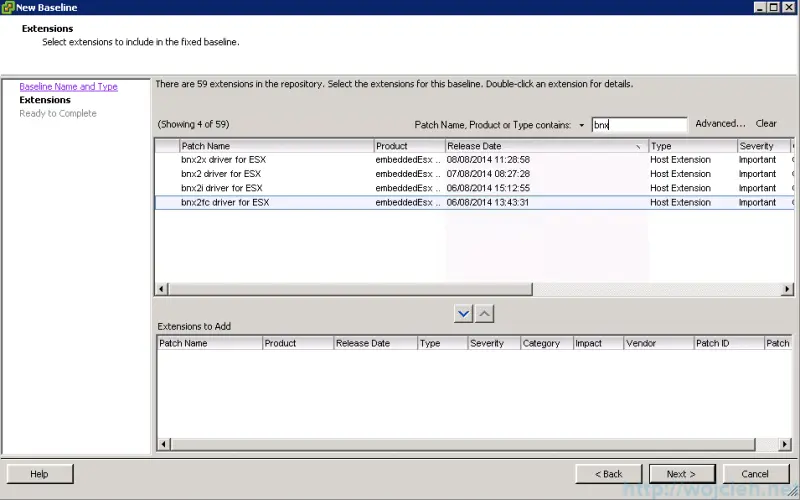Sort upper list by Product column
The image size is (800, 500).
pyautogui.click(x=409, y=146)
